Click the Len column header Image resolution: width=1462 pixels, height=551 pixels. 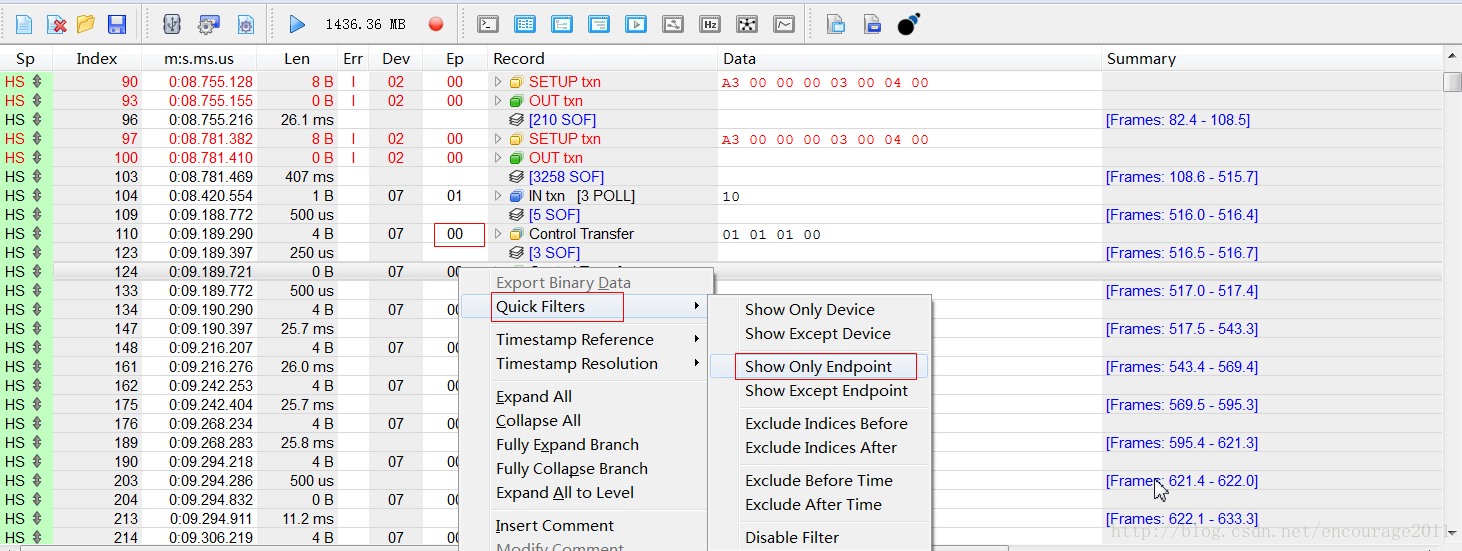[x=297, y=59]
